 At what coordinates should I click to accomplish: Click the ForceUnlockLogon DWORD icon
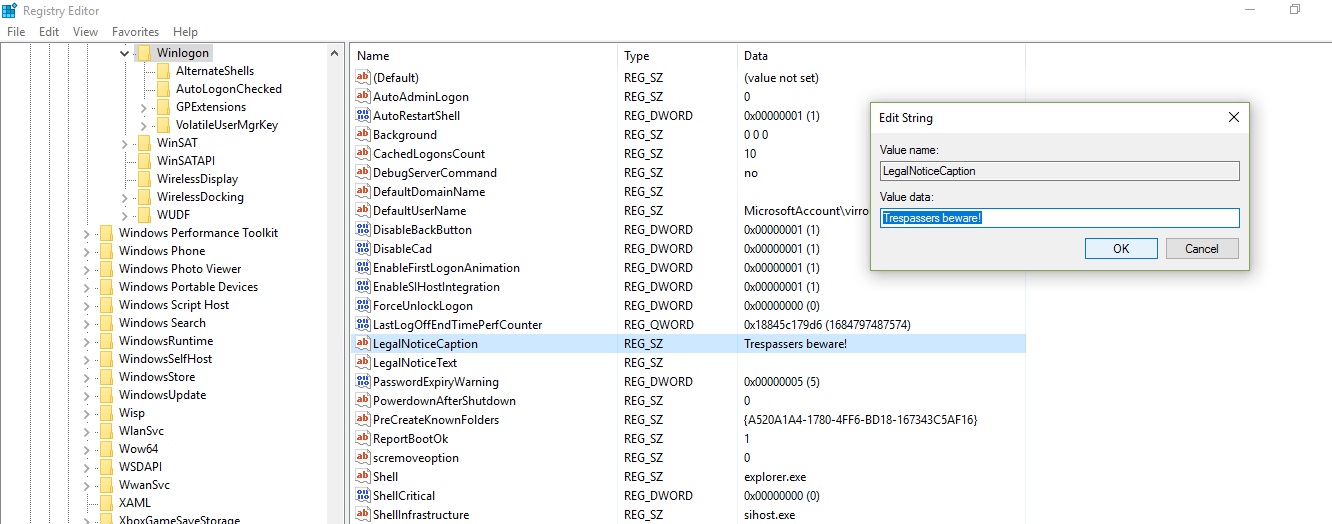tap(363, 306)
